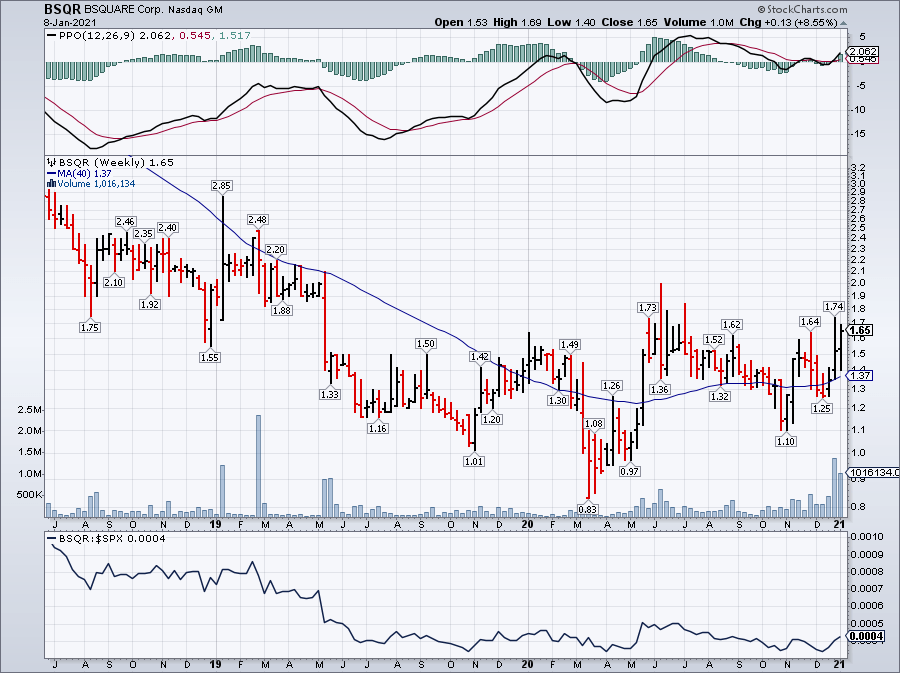Click the MA(40) 1.37 legend label
The height and width of the screenshot is (673, 900).
84,173
